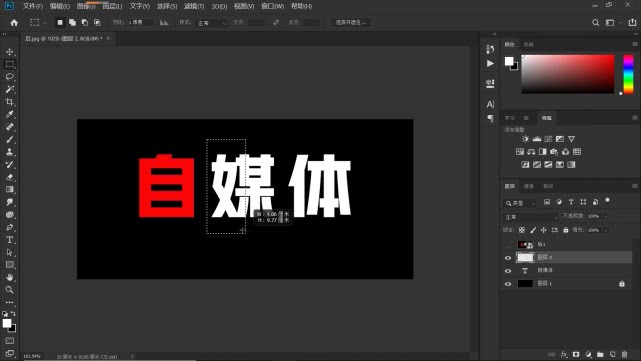The width and height of the screenshot is (641, 361).
Task: Select the Eyedropper tool
Action: pos(10,114)
